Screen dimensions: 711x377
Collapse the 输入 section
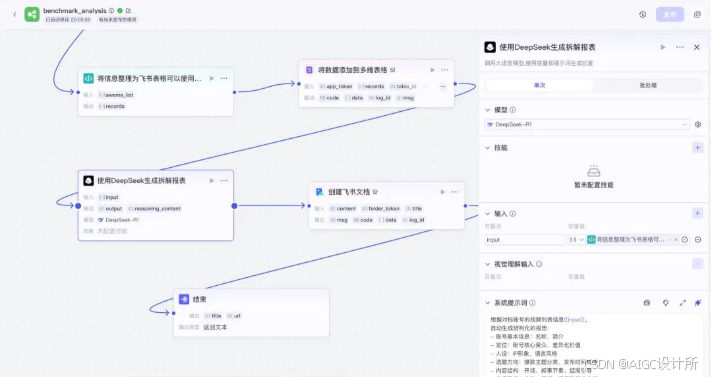(x=488, y=214)
